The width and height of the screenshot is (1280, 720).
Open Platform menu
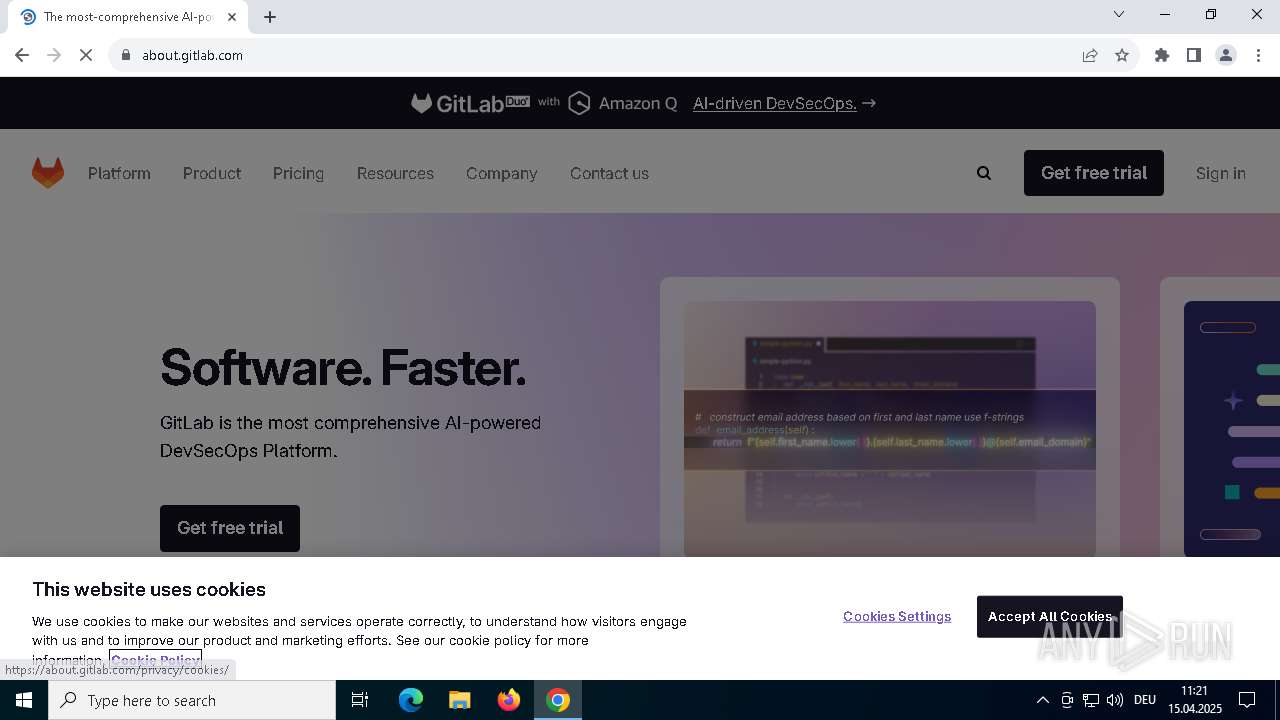coord(119,173)
